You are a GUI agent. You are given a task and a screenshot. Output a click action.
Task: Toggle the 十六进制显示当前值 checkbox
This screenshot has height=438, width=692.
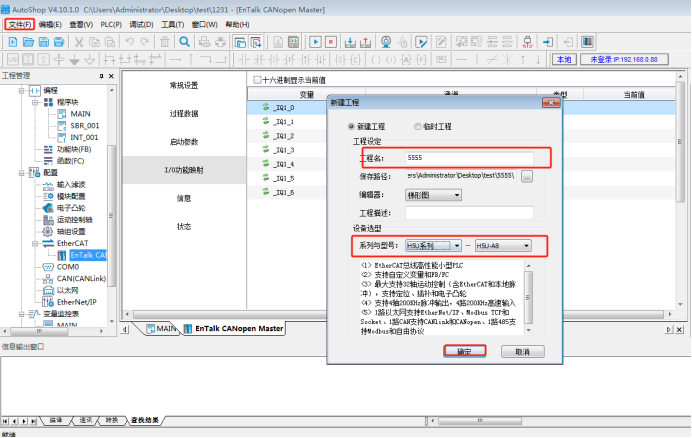pyautogui.click(x=257, y=80)
